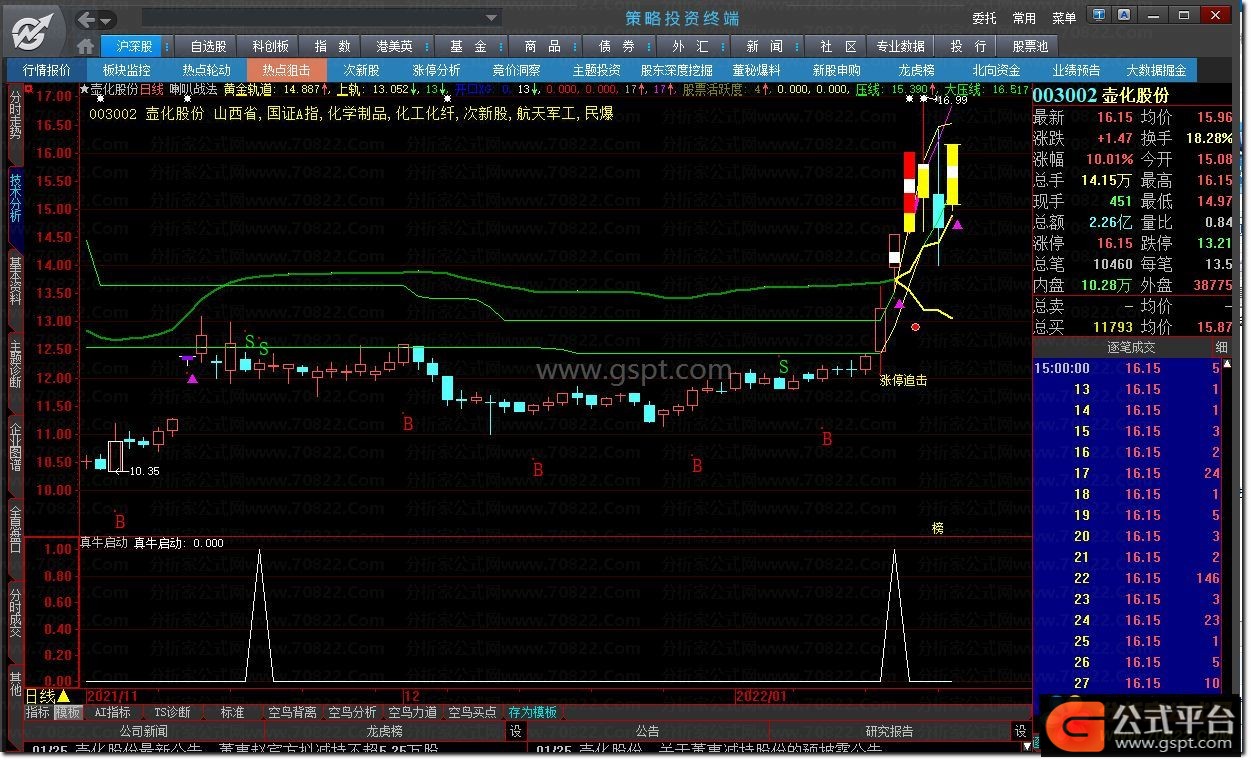Viewport: 1251px width, 760px height.
Task: Open the 外汇 submenu dots
Action: [722, 47]
